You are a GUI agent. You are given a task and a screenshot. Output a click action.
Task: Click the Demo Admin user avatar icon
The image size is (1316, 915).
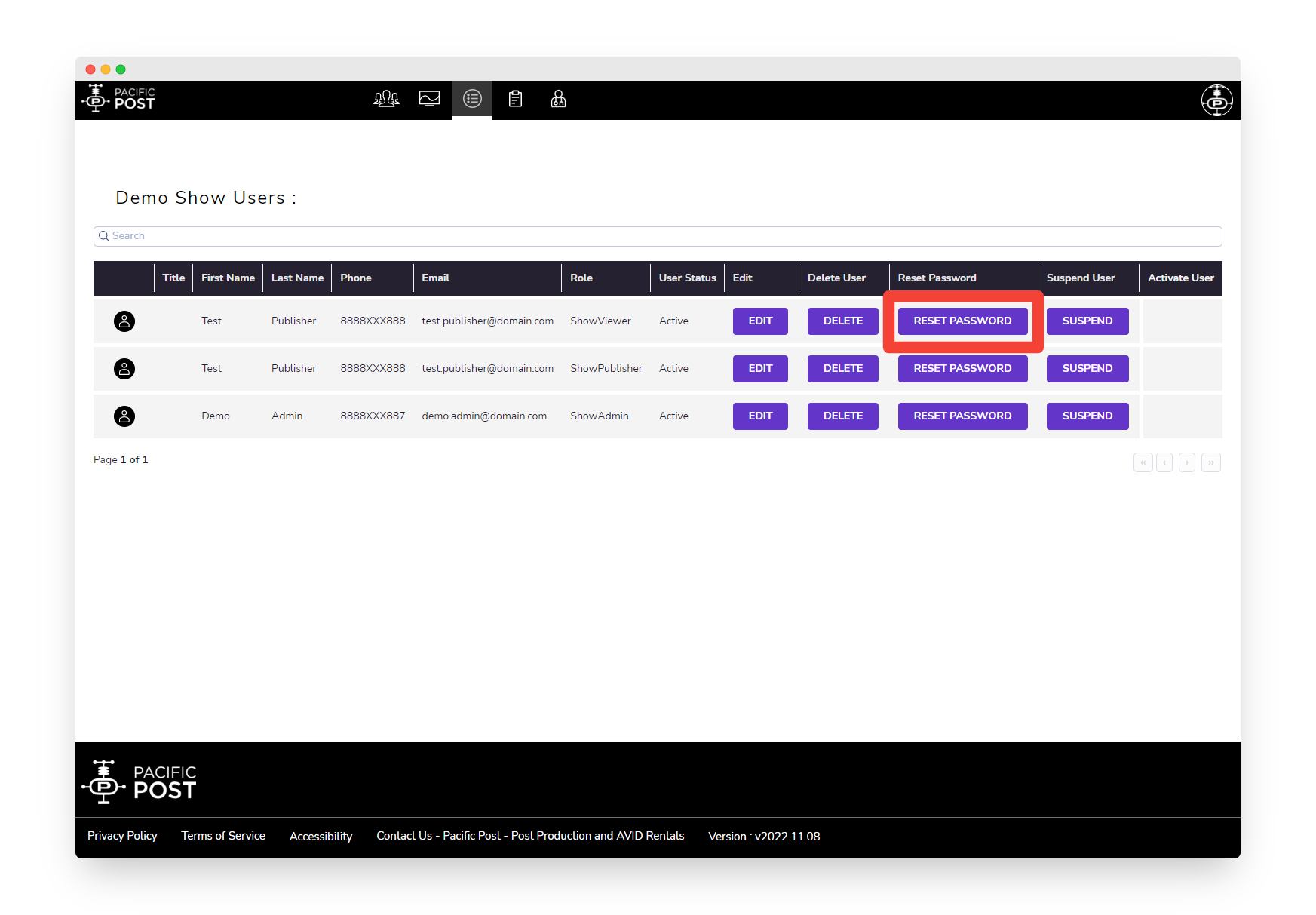click(124, 416)
